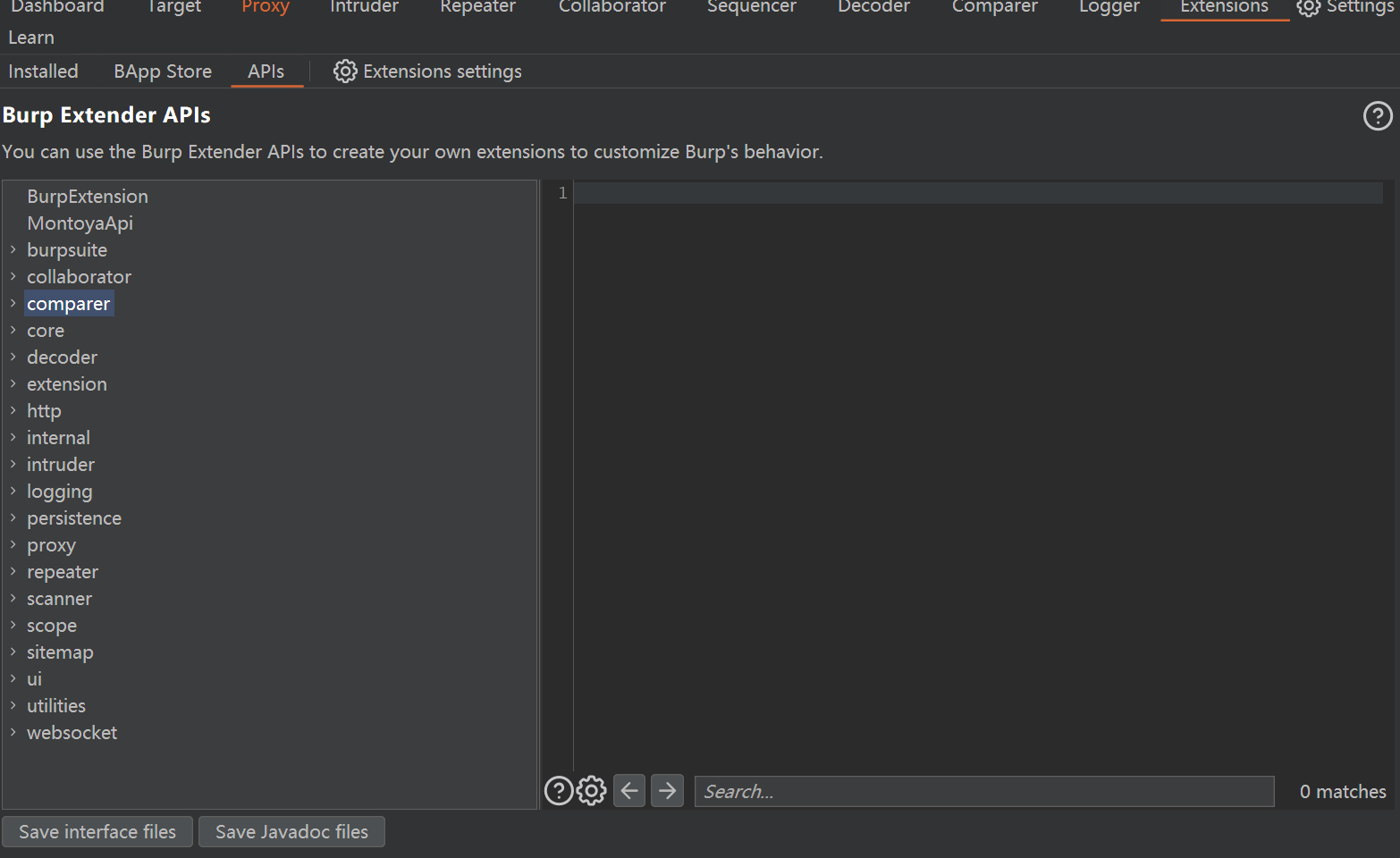Click the help icon beside Burp Extender APIs
Screen dimensions: 1400x858
[1377, 116]
